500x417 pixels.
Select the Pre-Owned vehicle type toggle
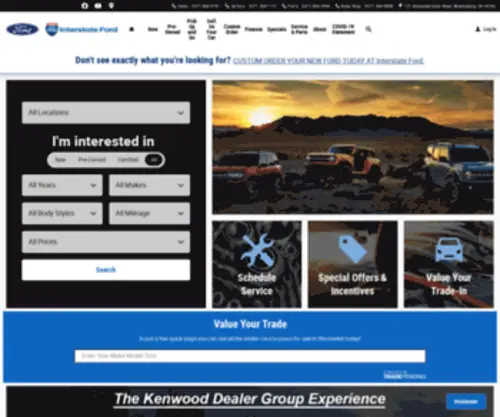point(92,160)
